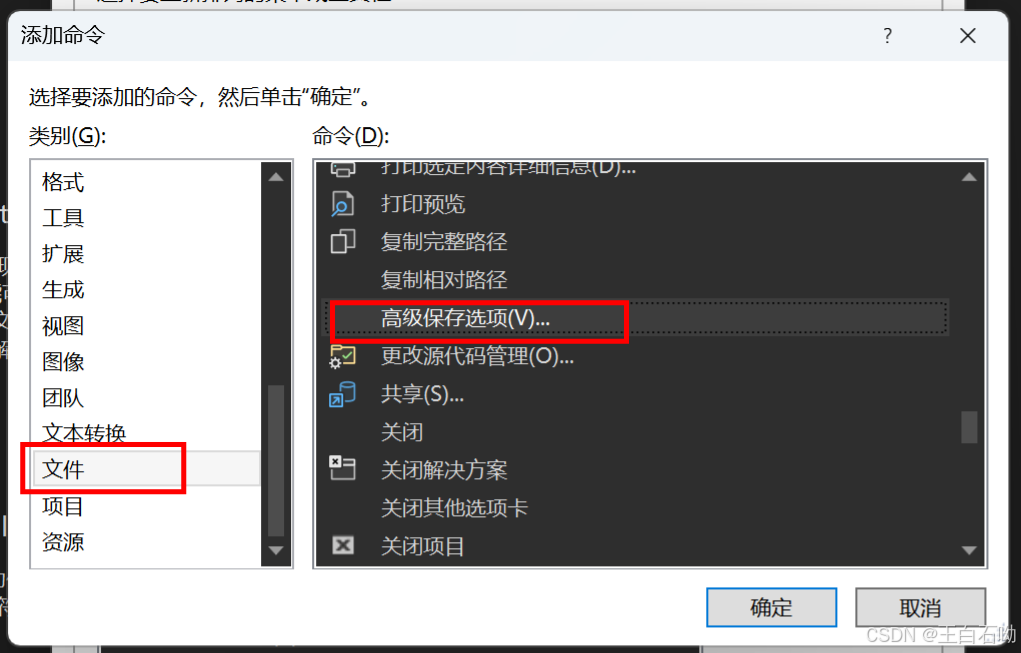This screenshot has width=1021, height=653.
Task: Click category list scroll down arrow
Action: [276, 551]
